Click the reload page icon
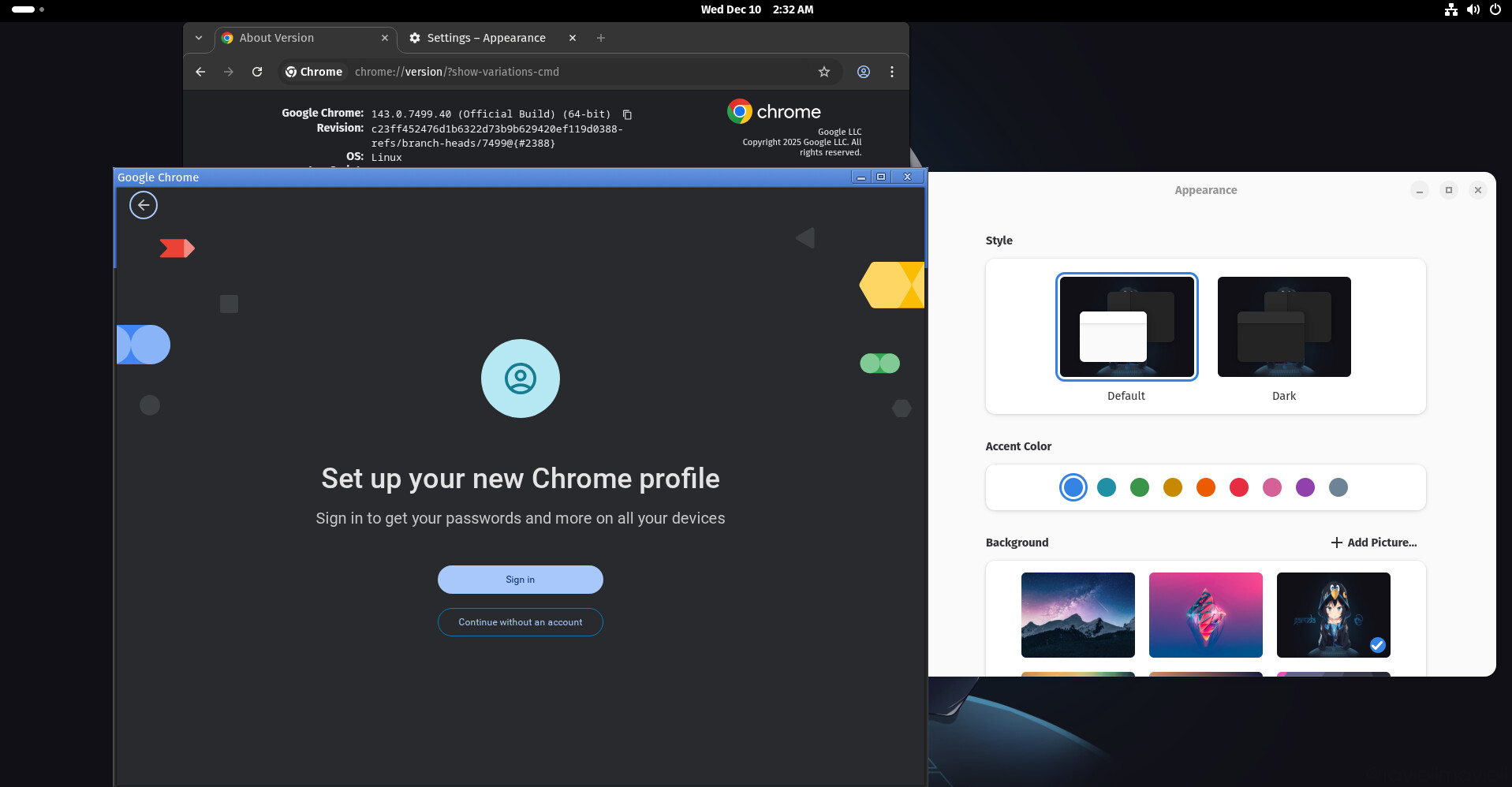1512x787 pixels. coord(257,72)
